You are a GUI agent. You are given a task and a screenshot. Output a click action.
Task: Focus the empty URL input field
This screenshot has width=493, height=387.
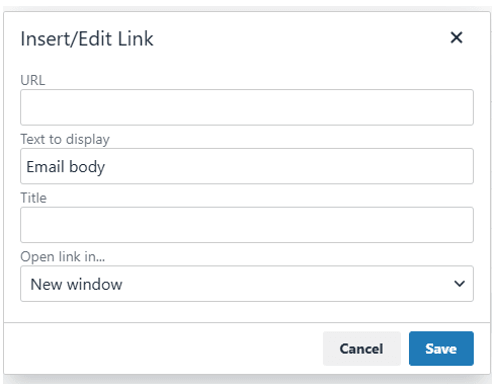point(247,107)
